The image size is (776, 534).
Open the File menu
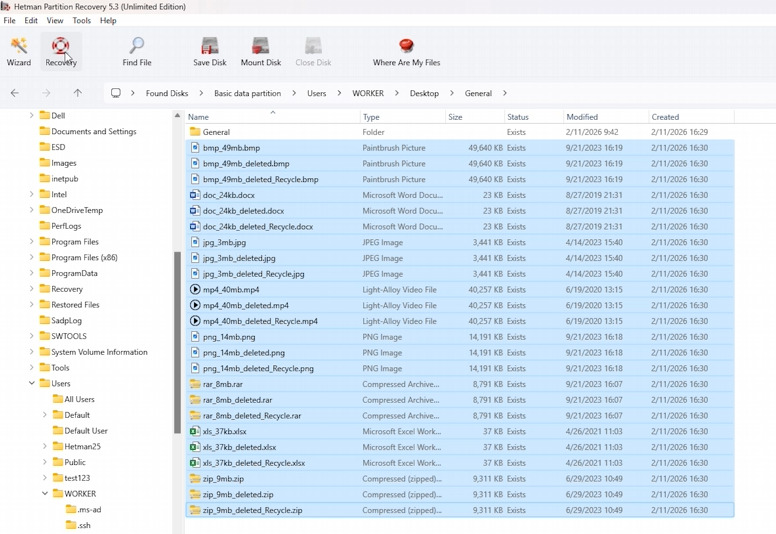[9, 20]
